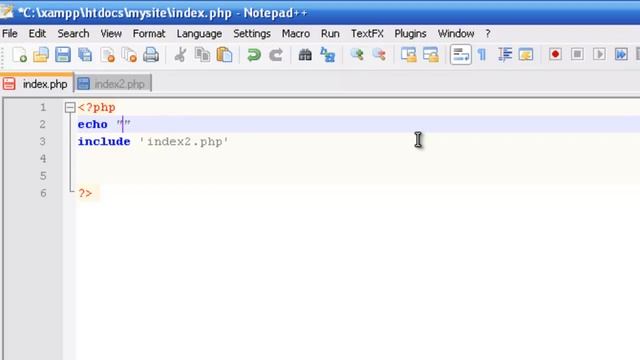
Task: Toggle synchronized vertical scrolling
Action: click(408, 55)
